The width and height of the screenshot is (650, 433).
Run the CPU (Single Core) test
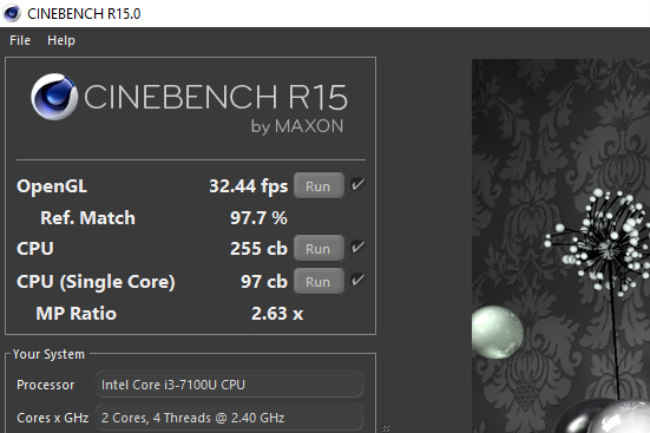coord(318,281)
